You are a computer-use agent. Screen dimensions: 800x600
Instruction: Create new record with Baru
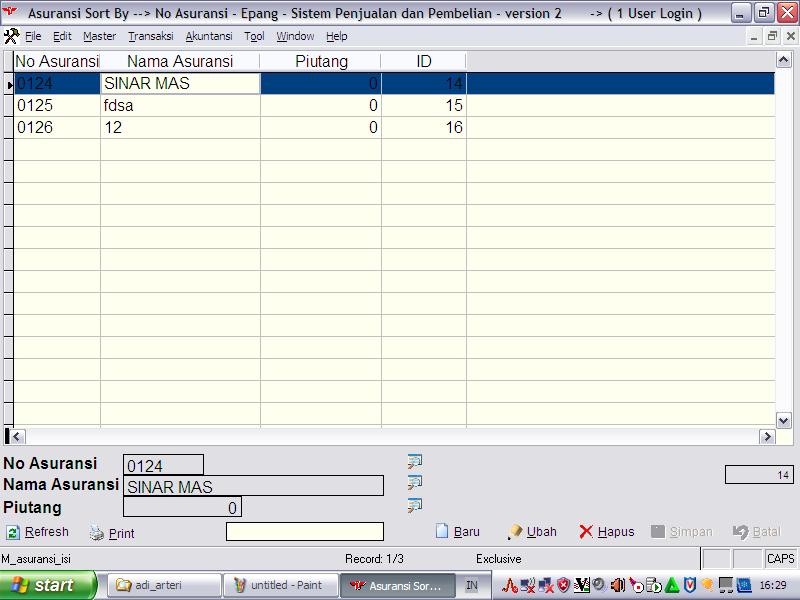pyautogui.click(x=457, y=532)
